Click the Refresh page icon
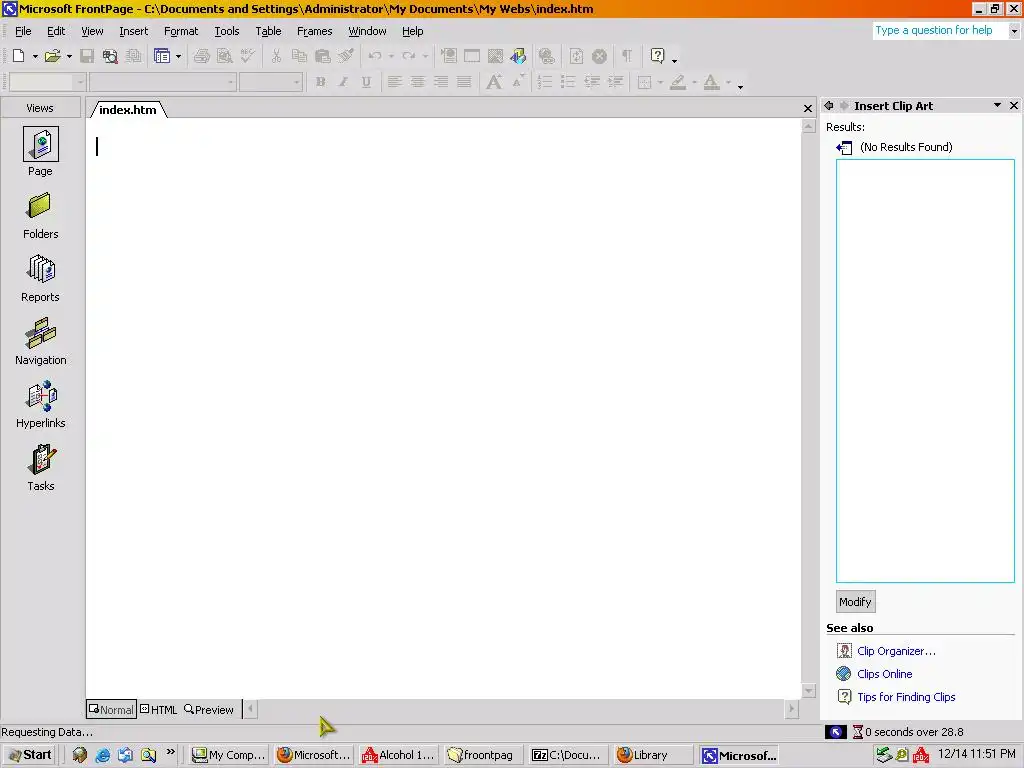This screenshot has height=768, width=1024. pyautogui.click(x=576, y=56)
